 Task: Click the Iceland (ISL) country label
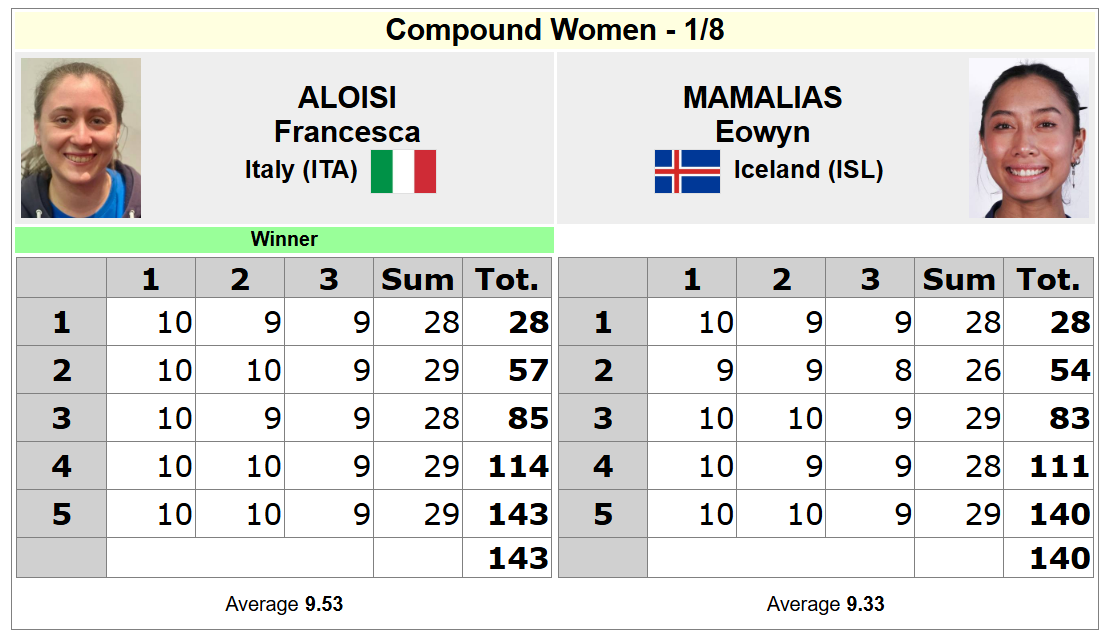808,170
